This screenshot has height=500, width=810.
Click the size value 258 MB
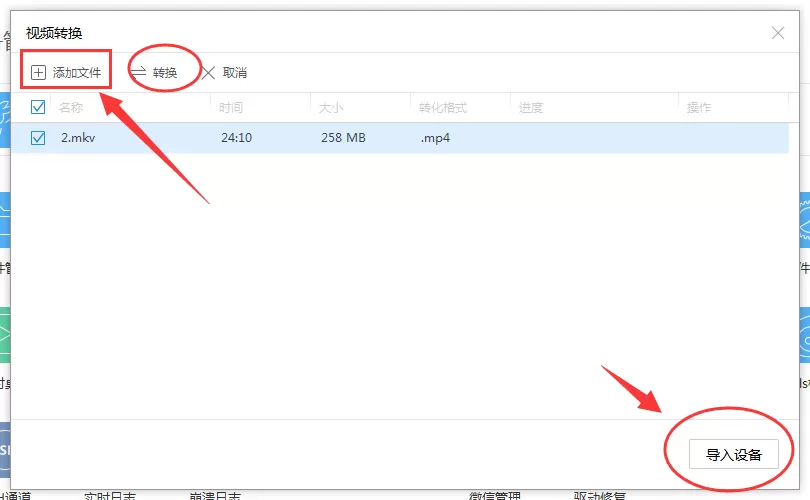343,138
